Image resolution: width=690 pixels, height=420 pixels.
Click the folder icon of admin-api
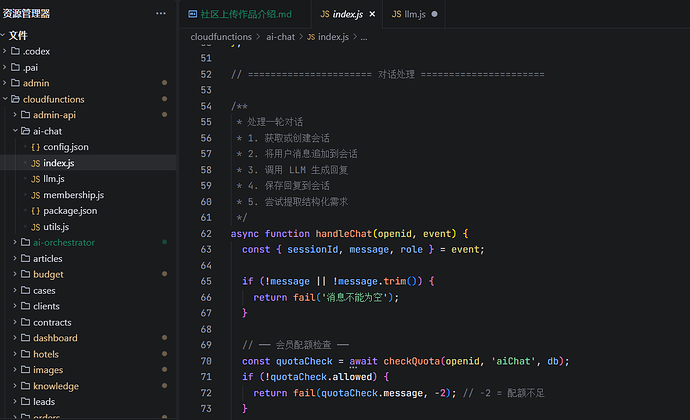point(26,115)
